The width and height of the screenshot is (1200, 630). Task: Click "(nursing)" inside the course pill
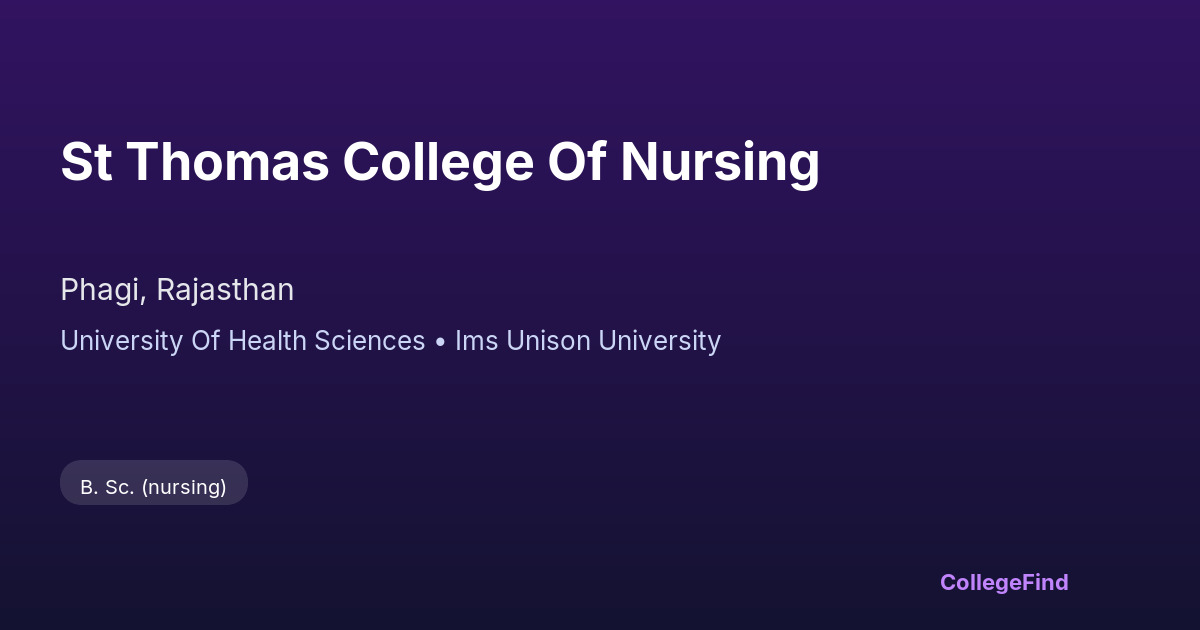(x=184, y=488)
